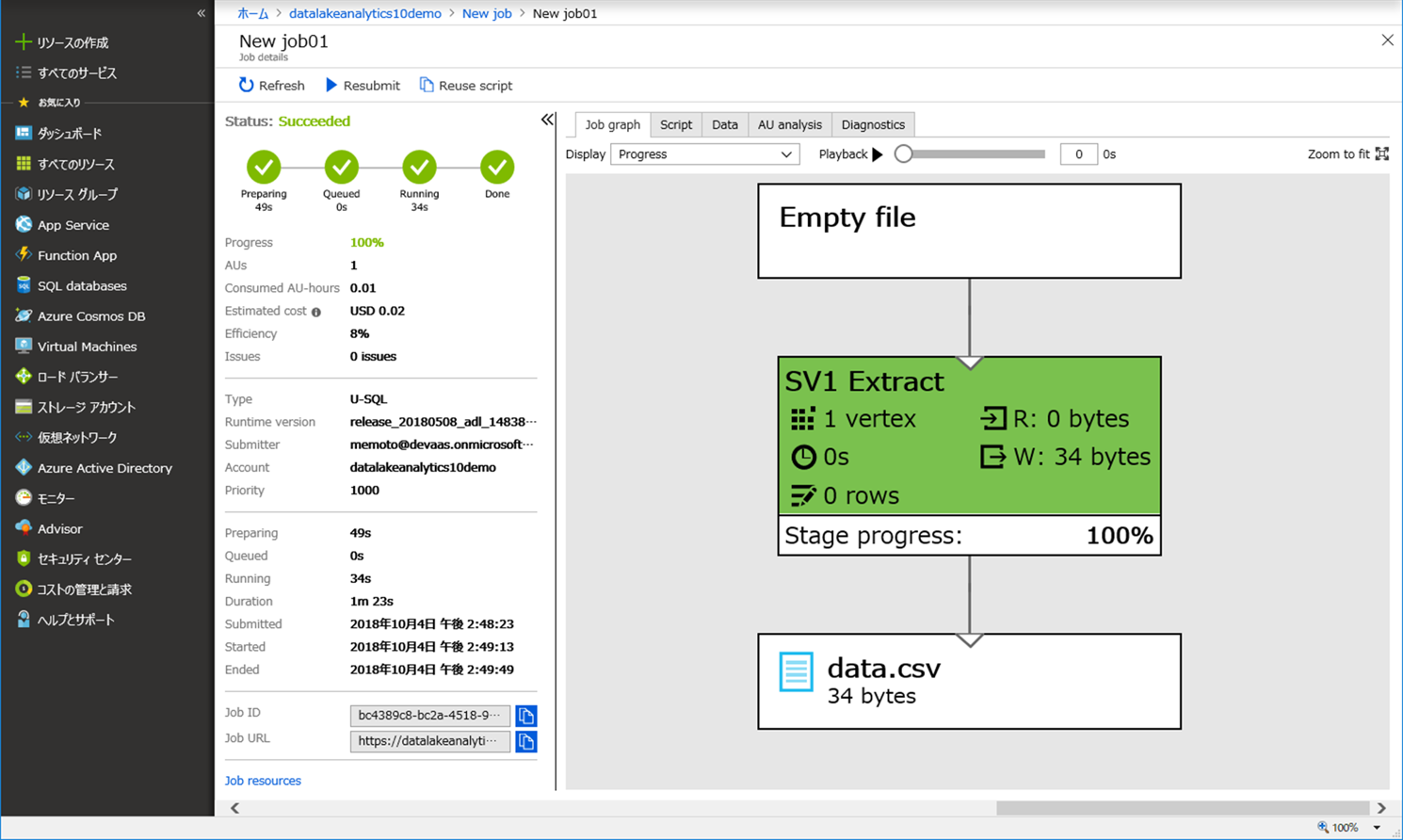This screenshot has height=840, width=1403.
Task: Open the Advisor icon in sidebar
Action: (x=24, y=528)
